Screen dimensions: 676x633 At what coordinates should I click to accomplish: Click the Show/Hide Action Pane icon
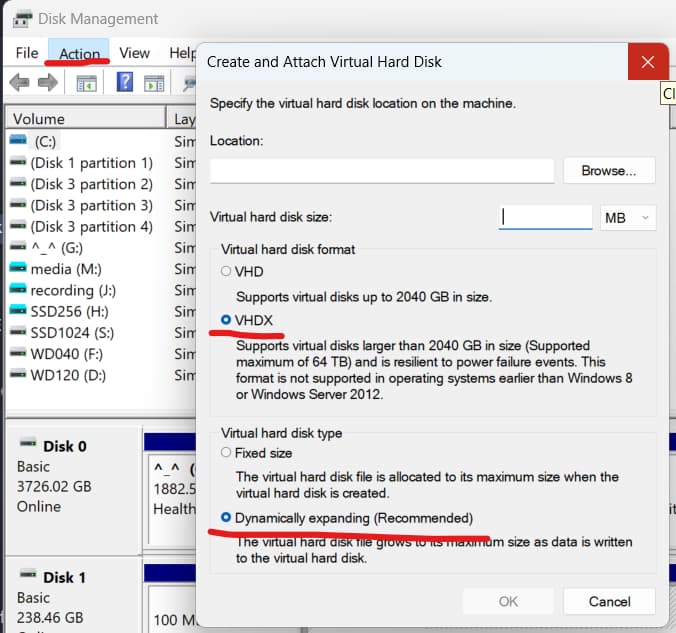coord(153,82)
